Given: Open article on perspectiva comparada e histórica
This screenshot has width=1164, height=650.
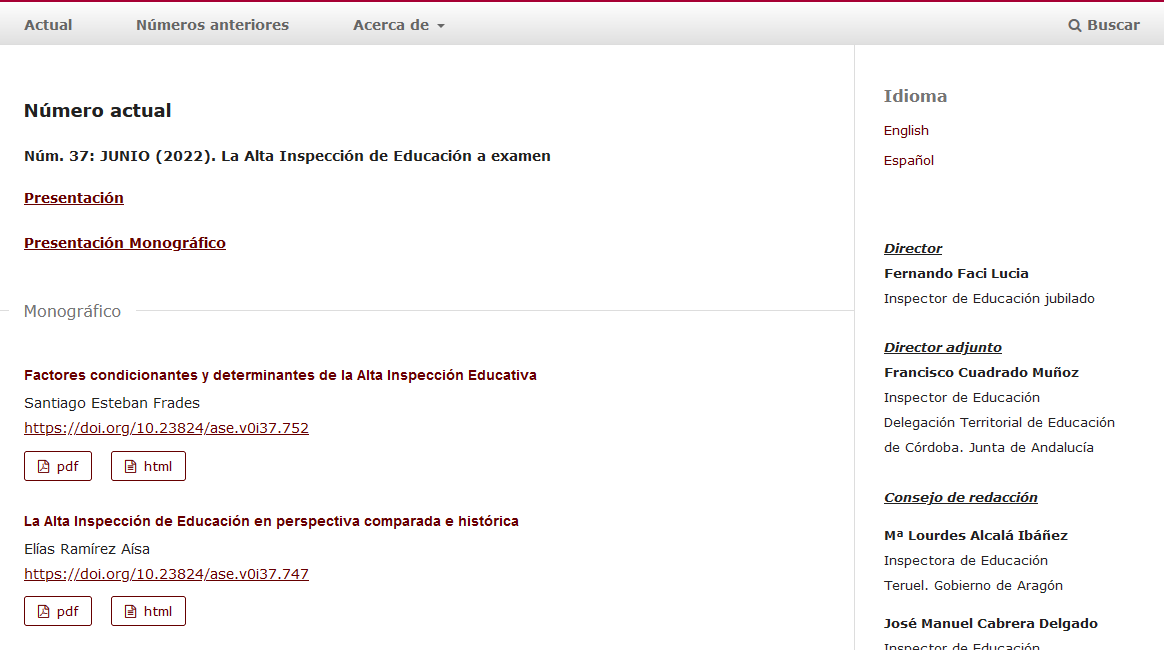Looking at the screenshot, I should pos(271,521).
